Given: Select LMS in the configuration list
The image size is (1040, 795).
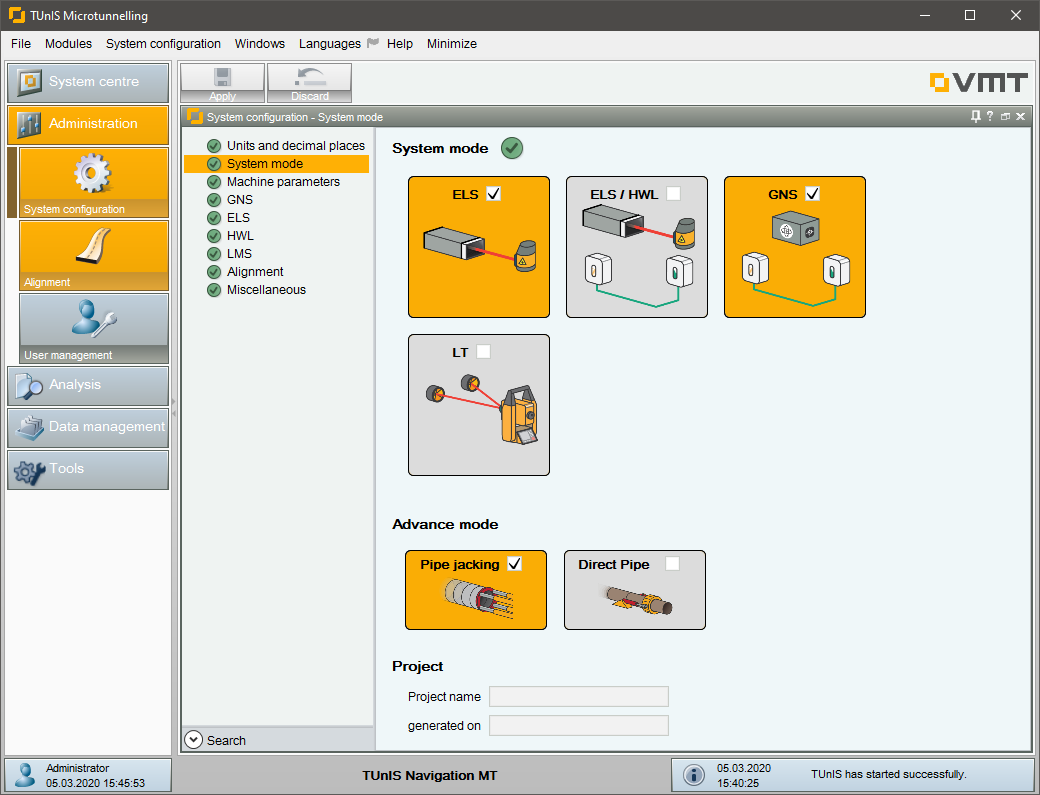Looking at the screenshot, I should coord(239,253).
